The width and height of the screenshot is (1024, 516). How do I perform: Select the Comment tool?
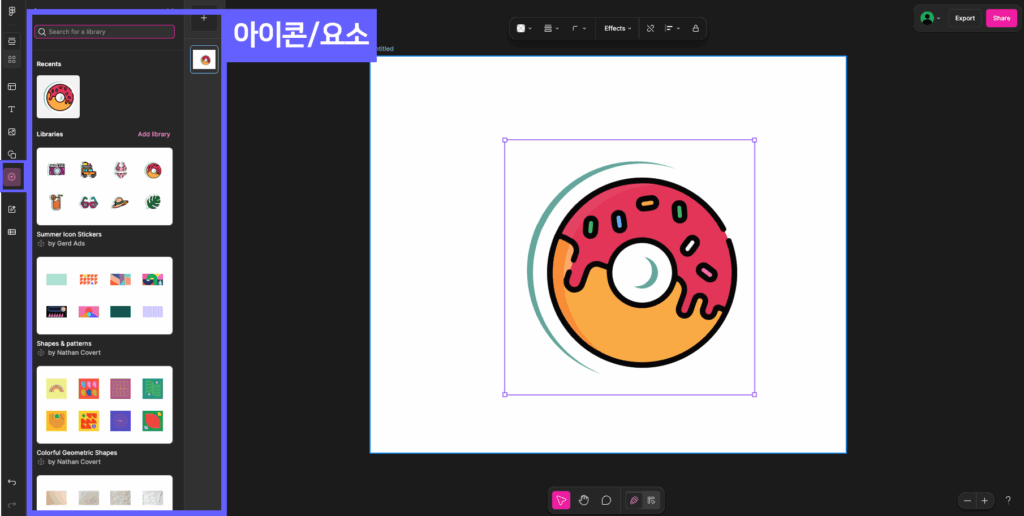click(606, 500)
